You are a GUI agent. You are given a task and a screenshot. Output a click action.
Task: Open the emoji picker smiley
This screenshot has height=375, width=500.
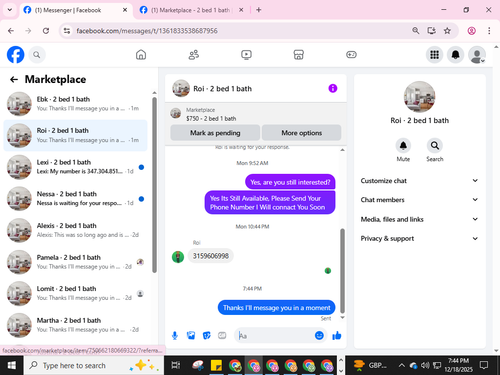[x=319, y=335]
